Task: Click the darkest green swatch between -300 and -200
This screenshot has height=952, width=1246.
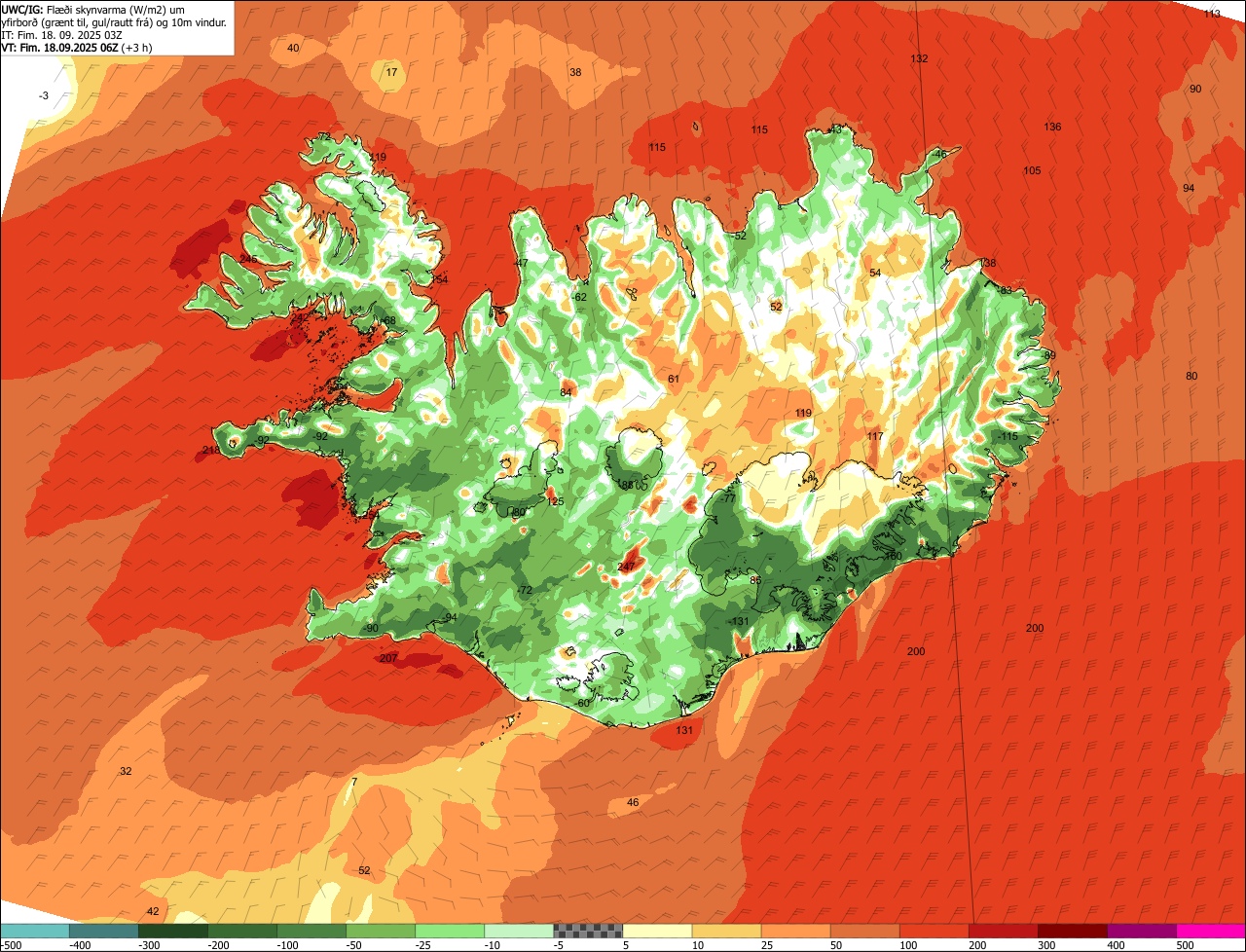Action: [x=172, y=931]
